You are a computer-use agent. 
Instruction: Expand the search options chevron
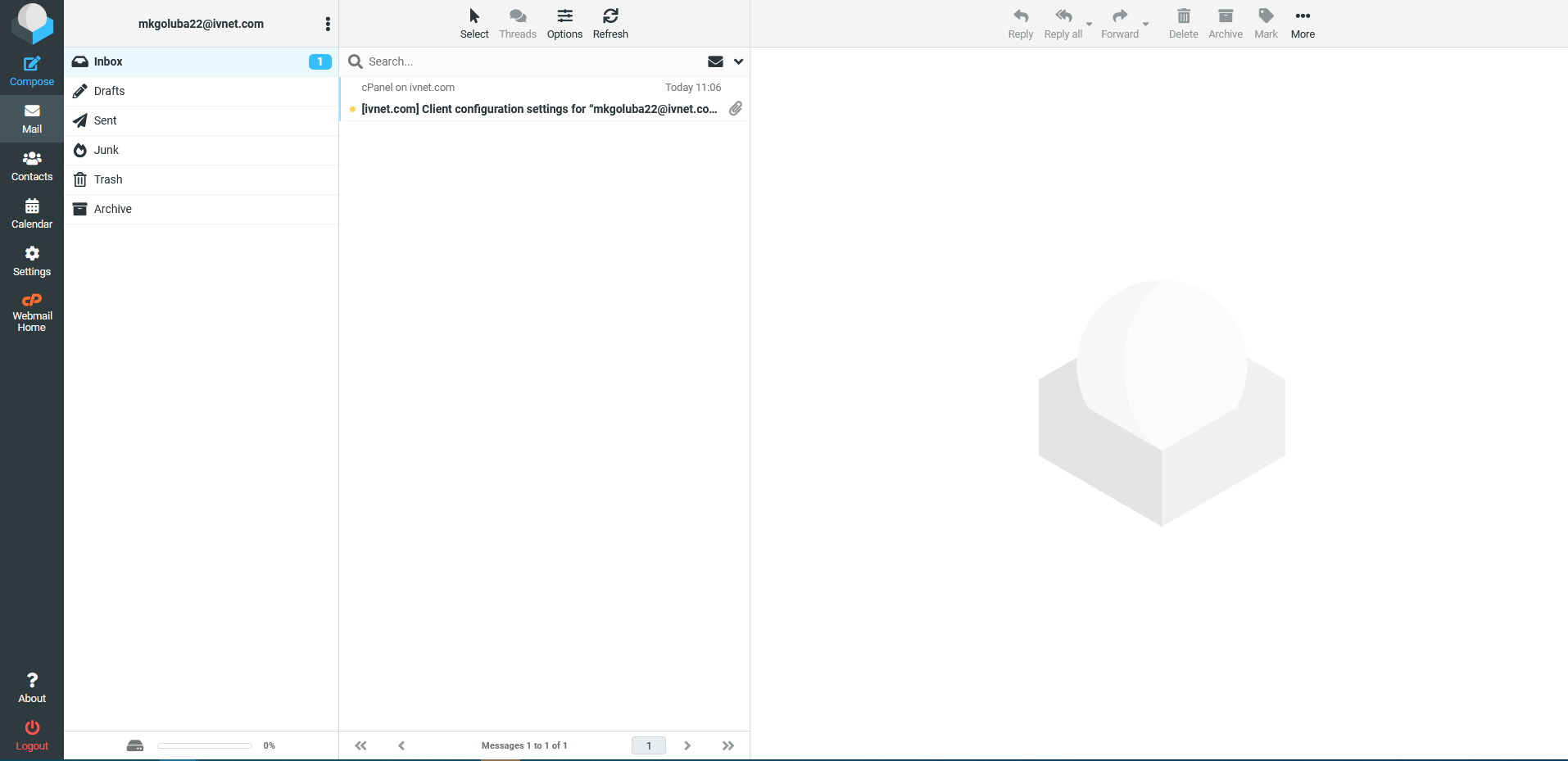click(738, 61)
